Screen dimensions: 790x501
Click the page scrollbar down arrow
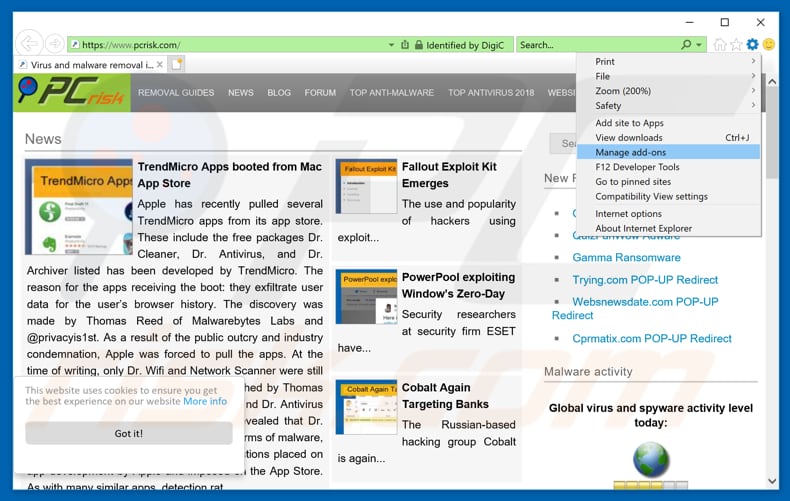(772, 481)
